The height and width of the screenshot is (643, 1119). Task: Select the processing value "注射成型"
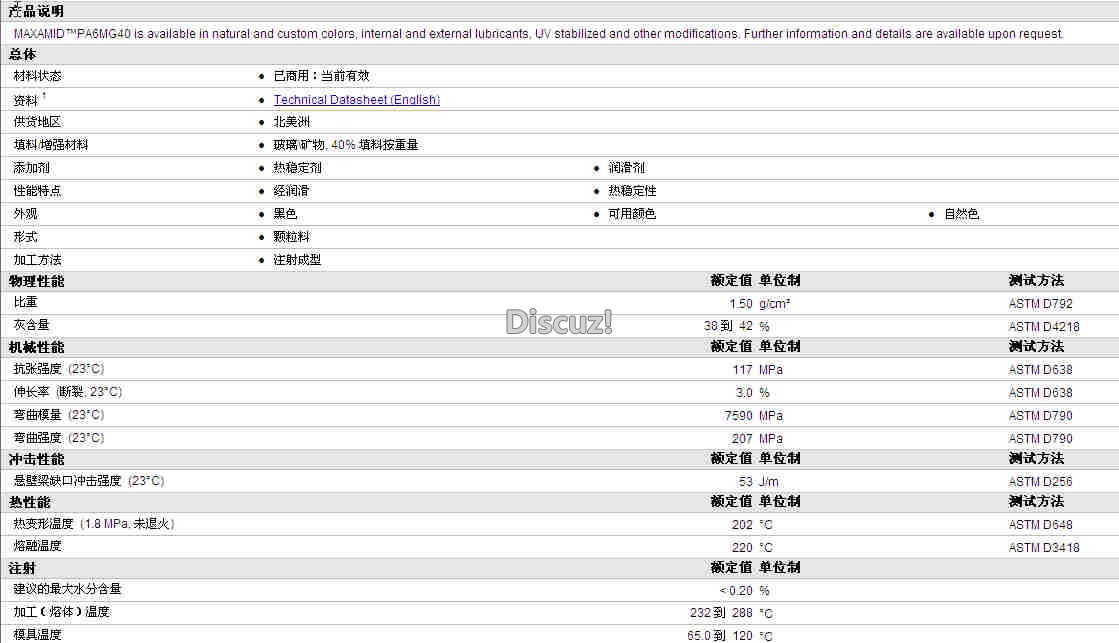coord(298,260)
